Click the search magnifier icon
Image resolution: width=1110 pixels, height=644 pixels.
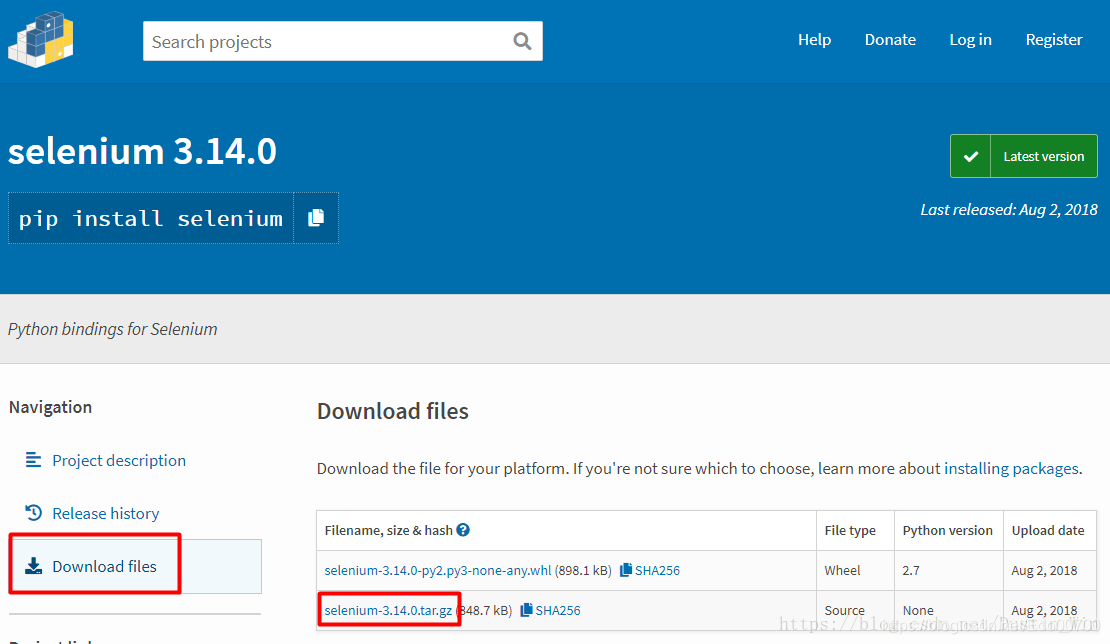522,41
